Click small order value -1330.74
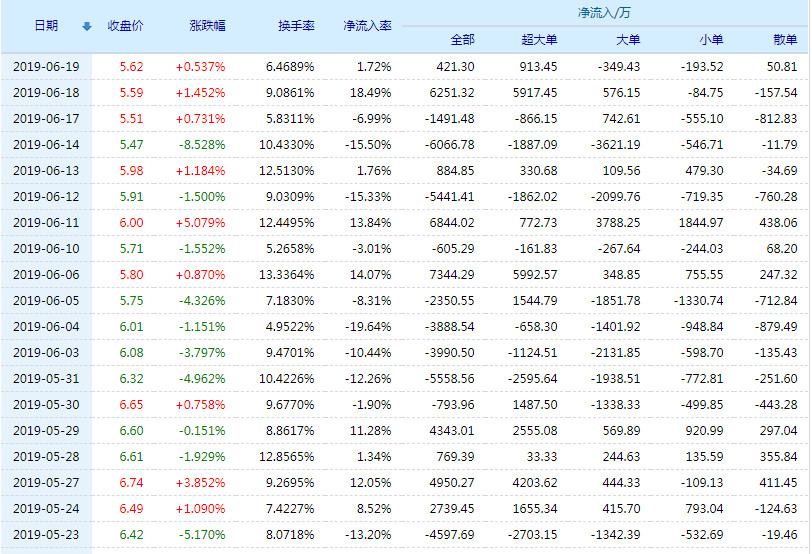This screenshot has width=812, height=554. pos(698,300)
